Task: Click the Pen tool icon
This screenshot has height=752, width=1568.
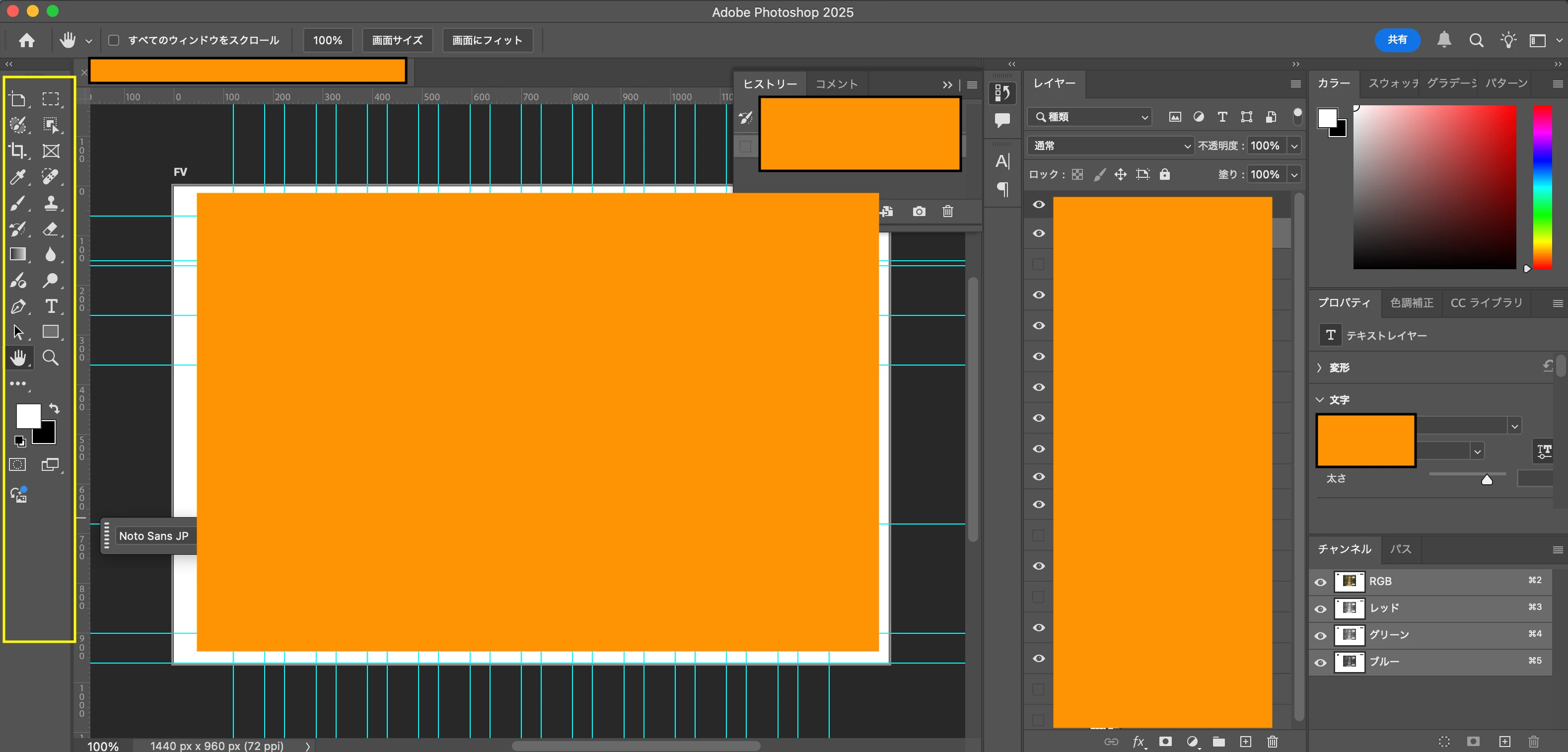Action: pos(18,306)
